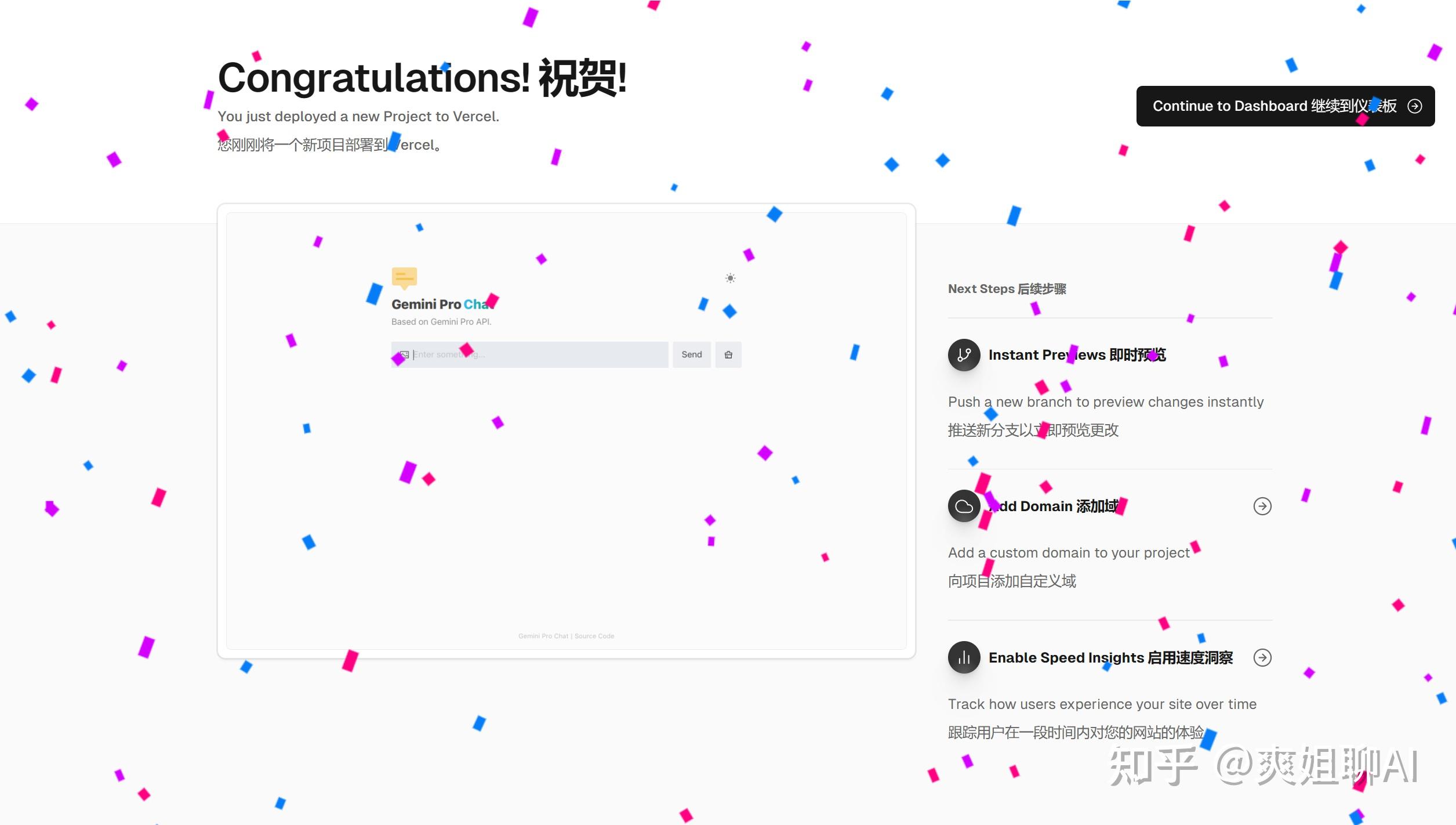Open the Enable Speed Insights arrow
The image size is (1456, 825).
[1262, 657]
